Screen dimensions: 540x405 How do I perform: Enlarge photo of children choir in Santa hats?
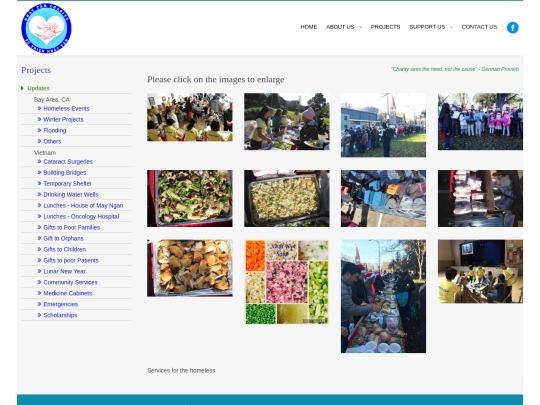pos(480,122)
